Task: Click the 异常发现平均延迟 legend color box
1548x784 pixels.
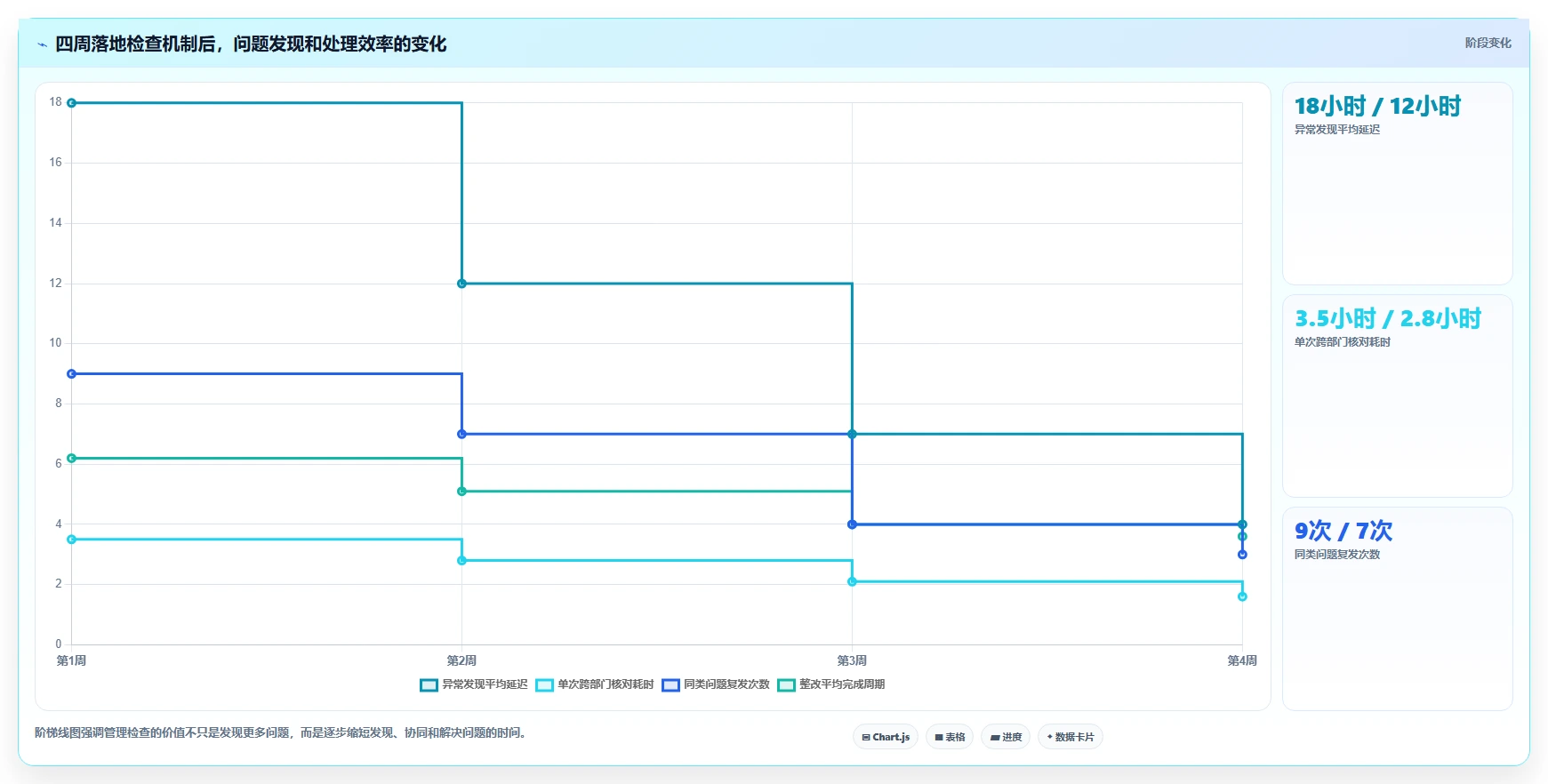Action: click(429, 684)
